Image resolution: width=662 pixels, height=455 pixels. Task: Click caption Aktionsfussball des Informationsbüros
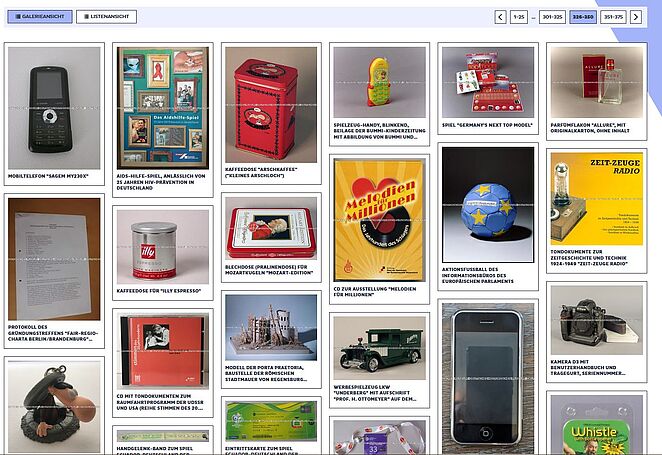pos(478,275)
